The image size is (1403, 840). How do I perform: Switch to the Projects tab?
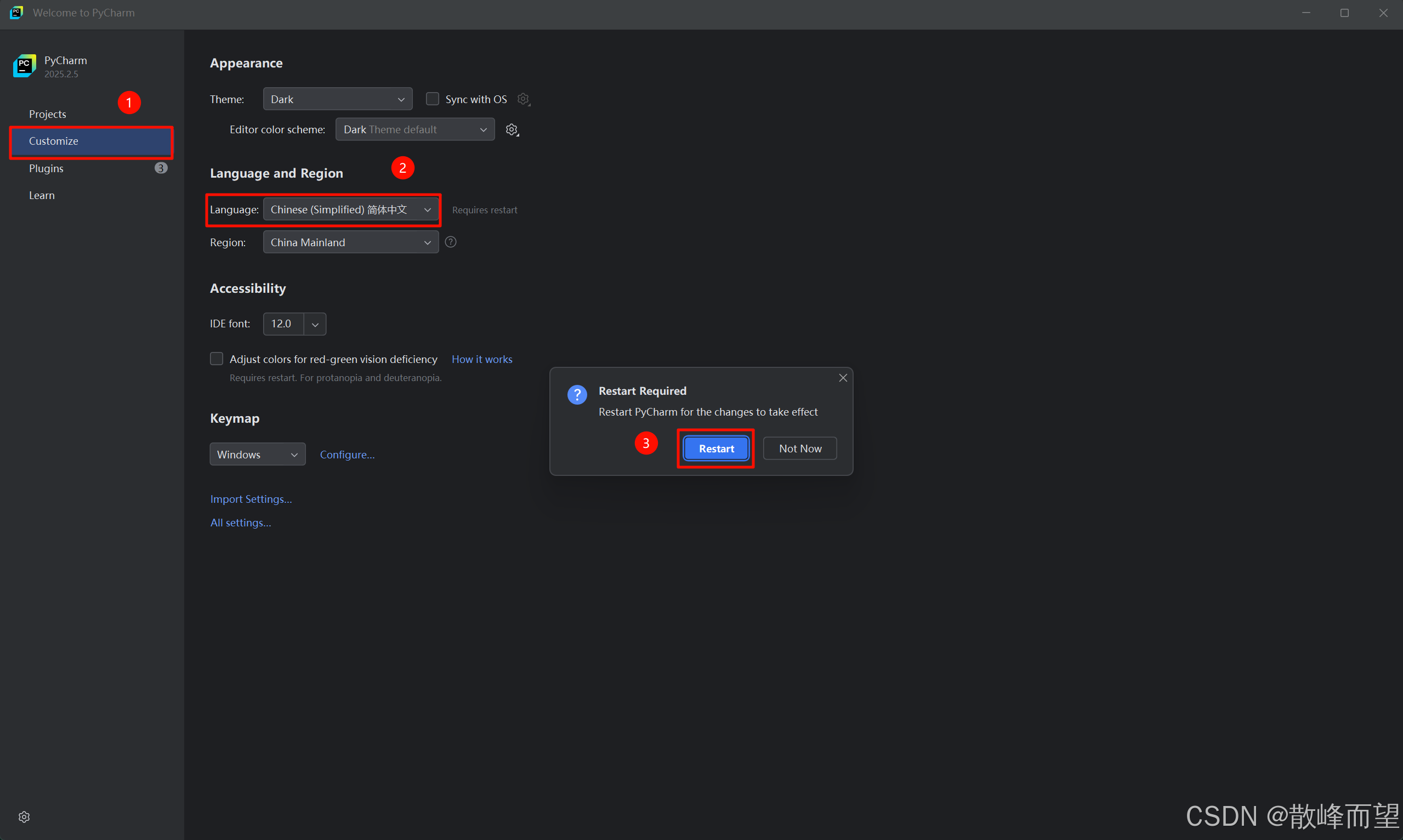click(48, 114)
